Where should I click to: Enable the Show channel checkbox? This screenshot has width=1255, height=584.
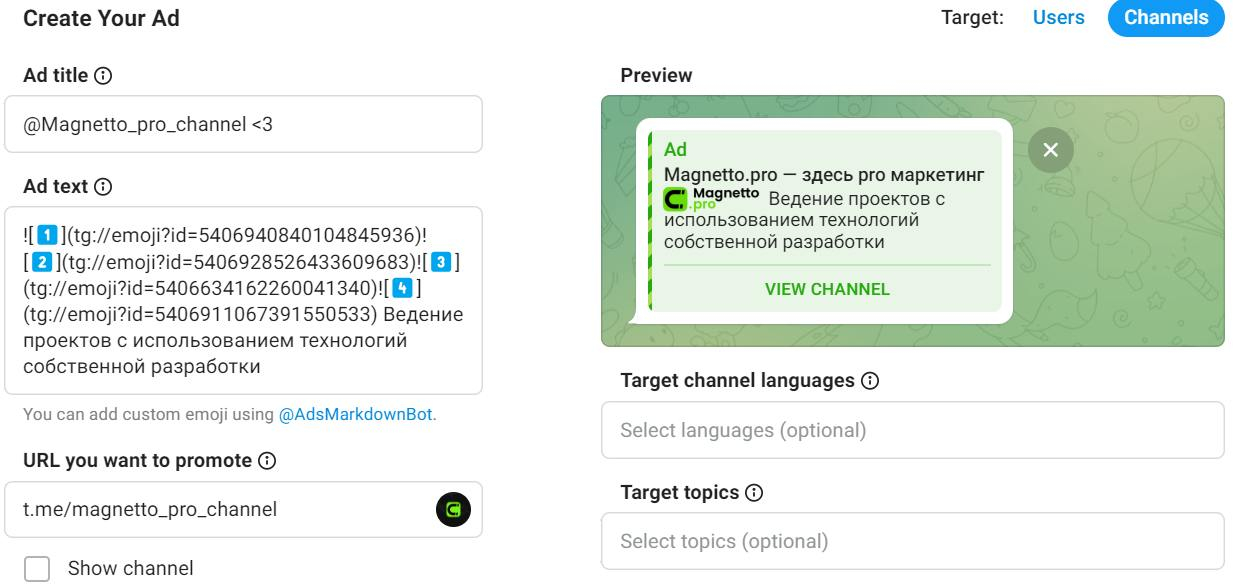(37, 569)
